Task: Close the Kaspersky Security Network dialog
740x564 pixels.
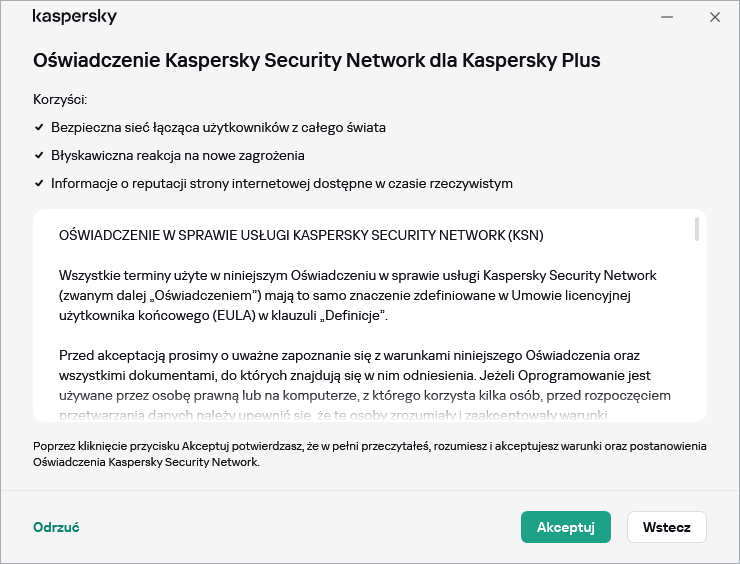Action: pos(715,17)
